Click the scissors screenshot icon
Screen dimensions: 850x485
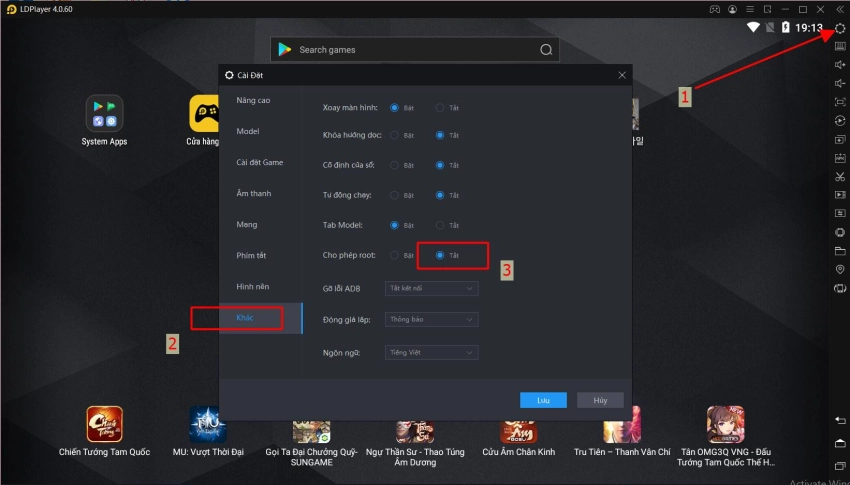[839, 176]
